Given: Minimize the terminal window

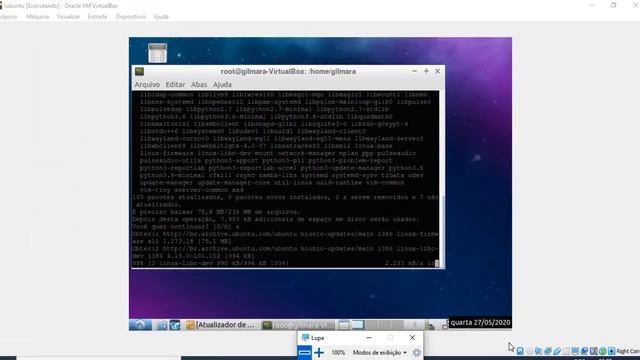Looking at the screenshot, I should (414, 71).
